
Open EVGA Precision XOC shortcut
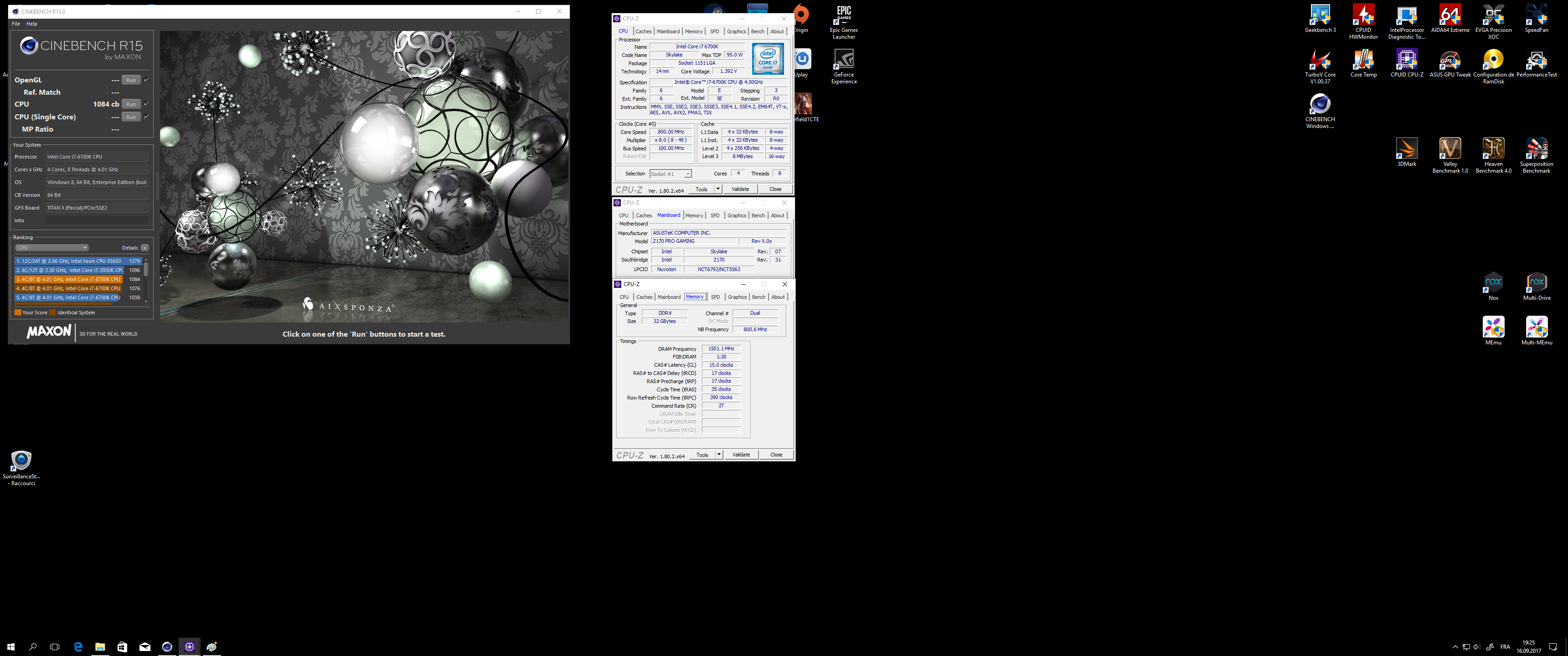coord(1493,21)
